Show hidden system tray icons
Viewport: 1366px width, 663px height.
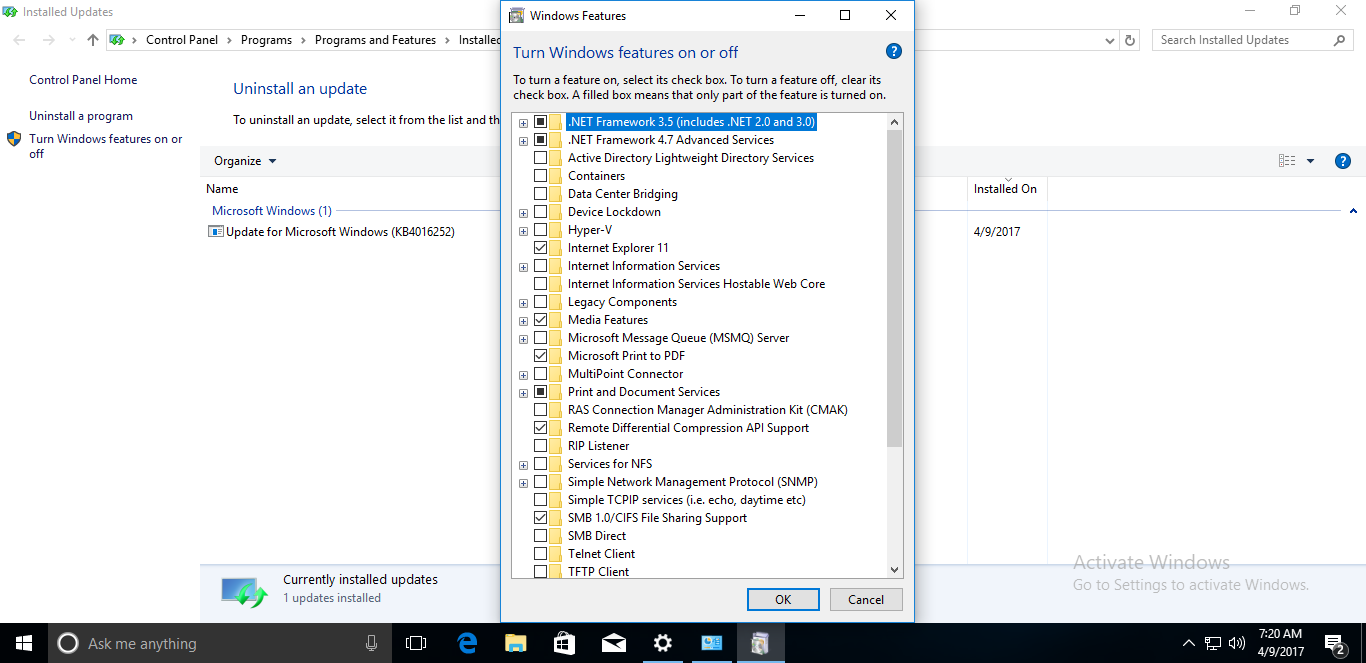[x=1188, y=643]
